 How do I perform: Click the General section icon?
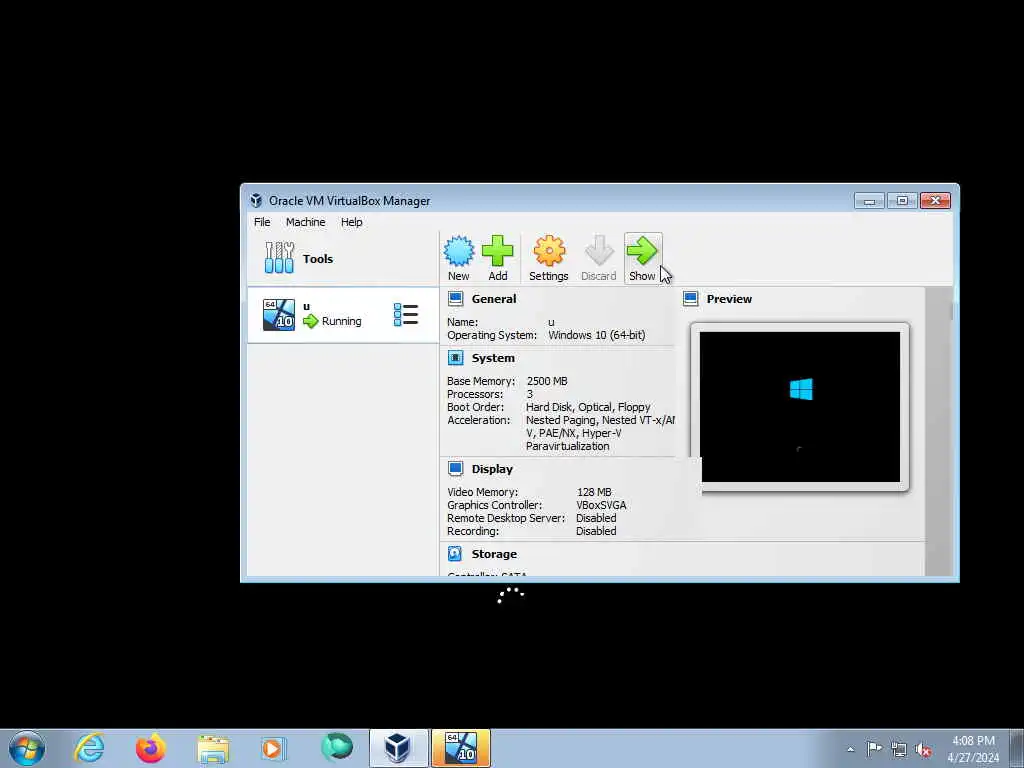pos(455,298)
